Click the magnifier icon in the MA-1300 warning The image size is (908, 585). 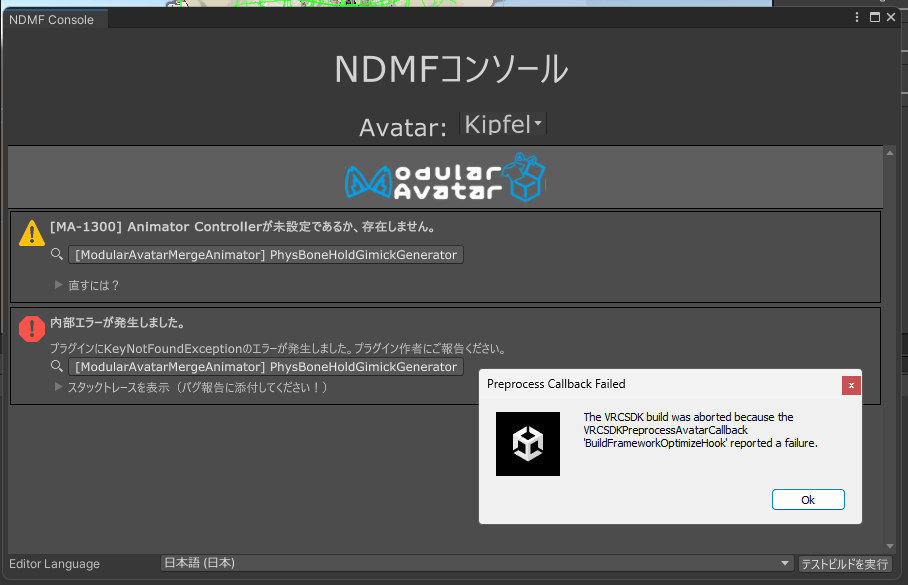(58, 255)
